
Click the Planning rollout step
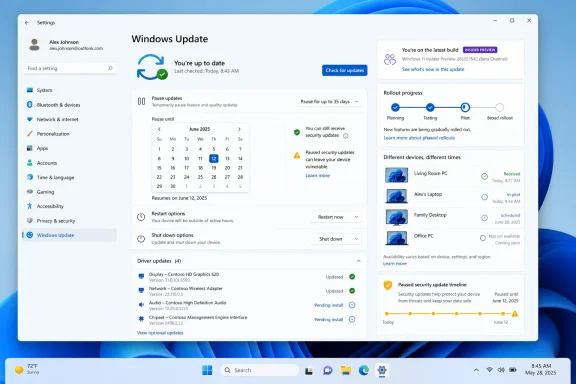click(x=395, y=108)
